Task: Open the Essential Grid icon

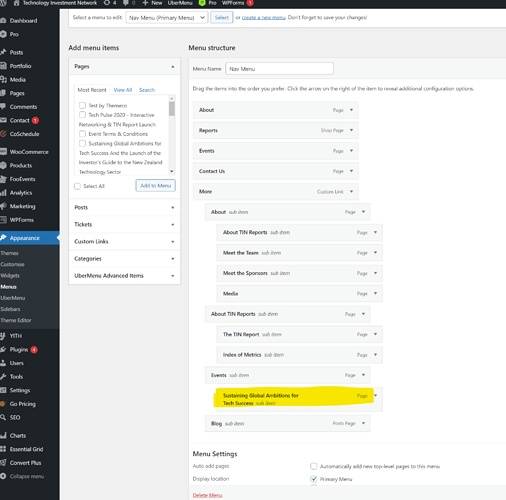Action: point(3,449)
